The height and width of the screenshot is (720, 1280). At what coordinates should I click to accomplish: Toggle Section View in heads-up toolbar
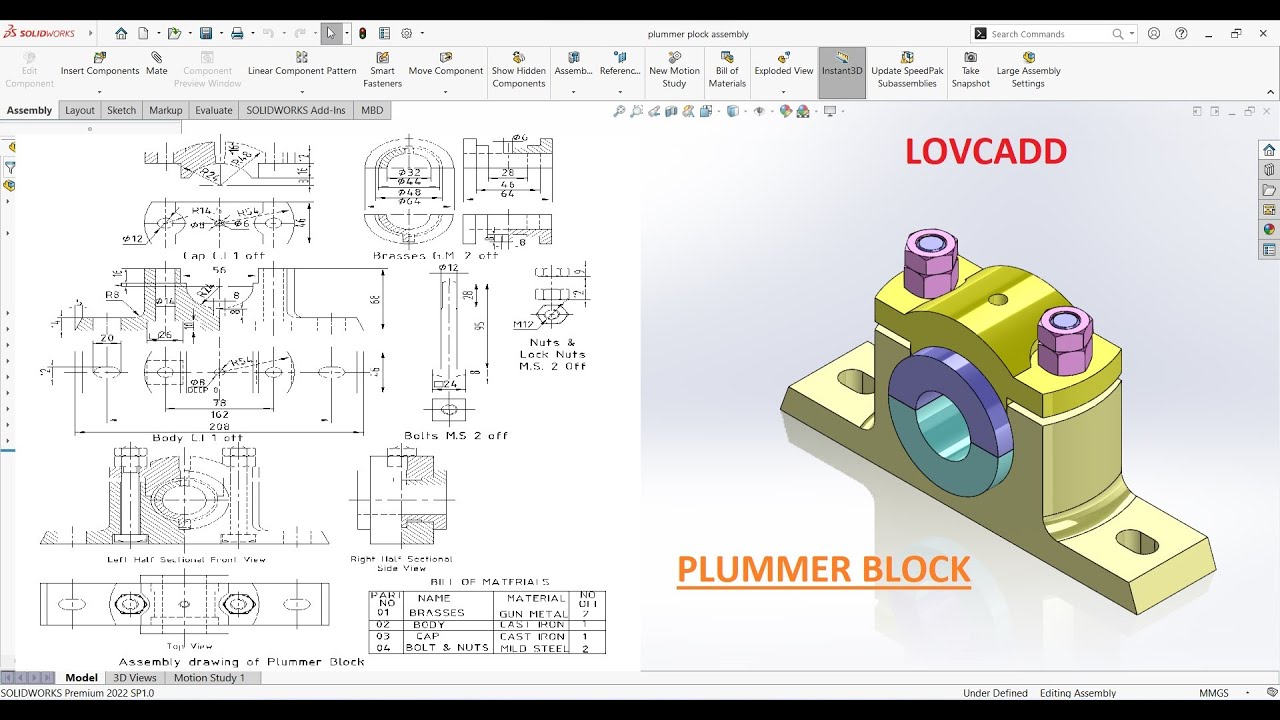tap(673, 111)
